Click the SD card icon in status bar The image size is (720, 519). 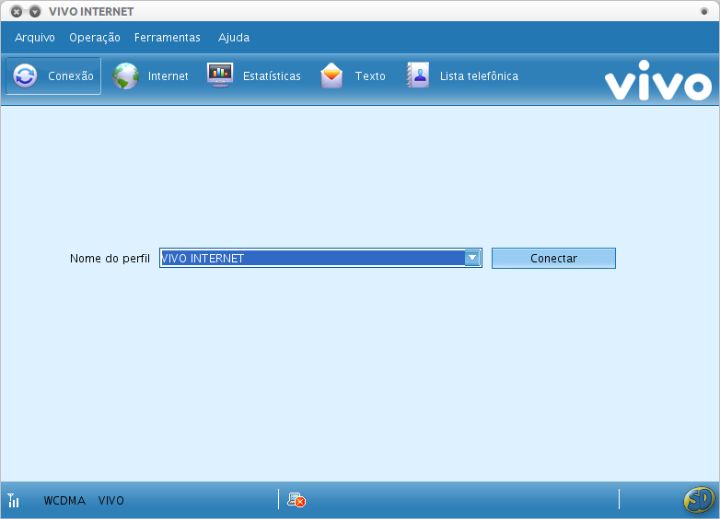pos(699,500)
